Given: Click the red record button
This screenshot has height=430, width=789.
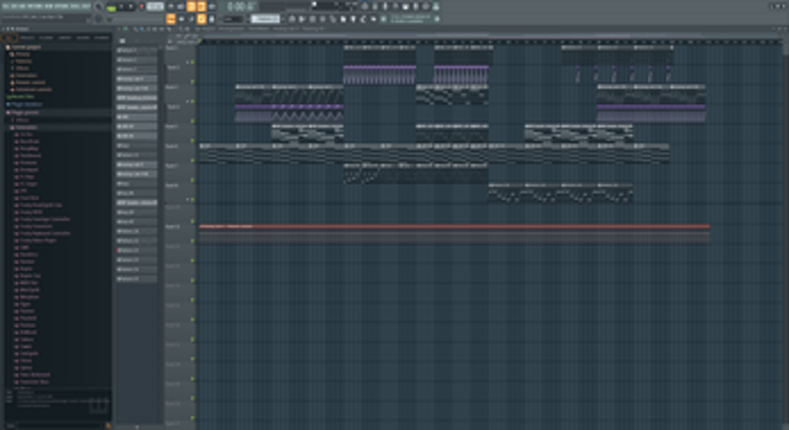Looking at the screenshot, I should (x=142, y=7).
